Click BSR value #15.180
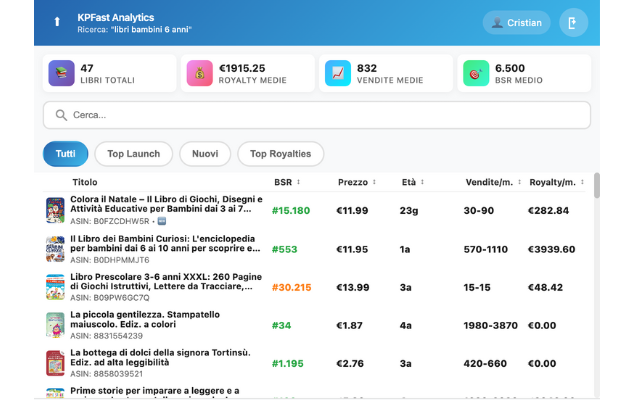 291,211
